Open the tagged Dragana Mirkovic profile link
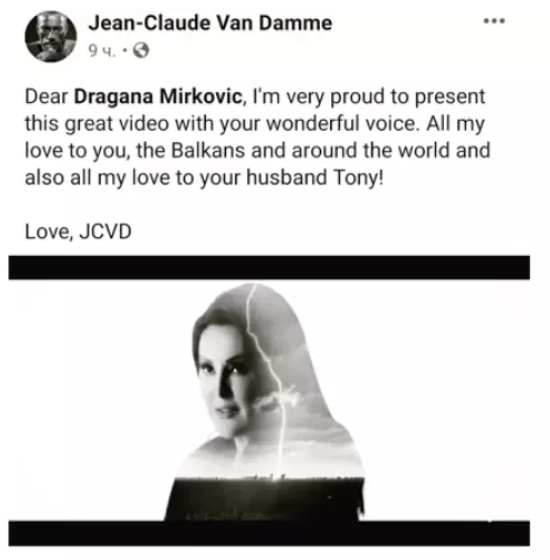 (158, 96)
